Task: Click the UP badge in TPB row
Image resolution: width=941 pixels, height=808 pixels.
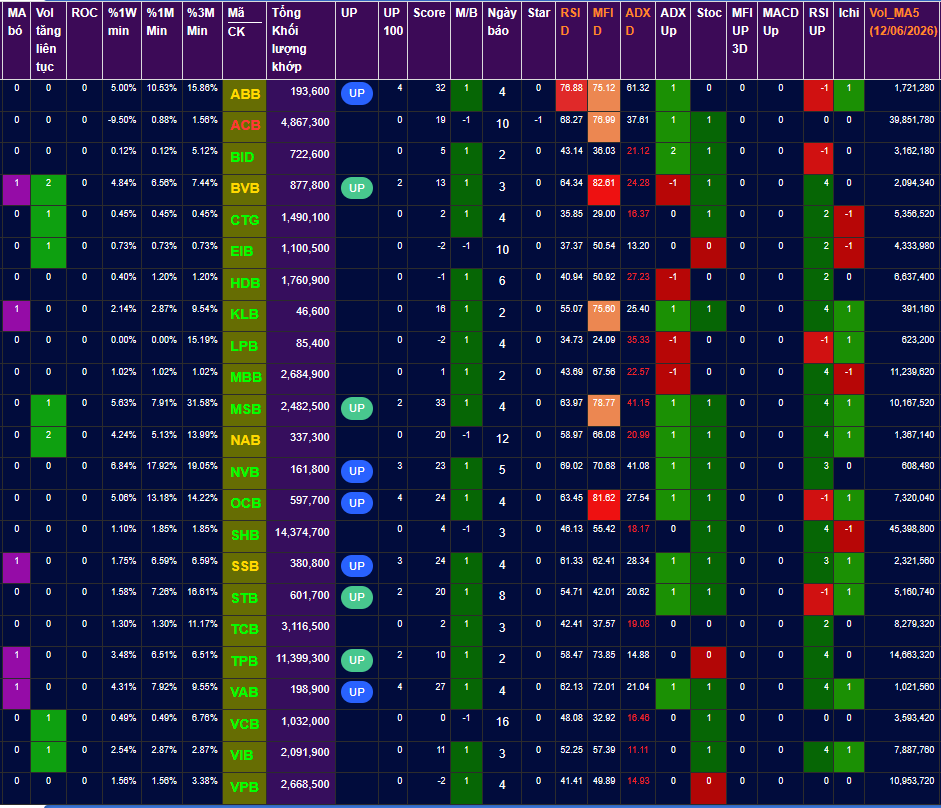Action: (356, 660)
